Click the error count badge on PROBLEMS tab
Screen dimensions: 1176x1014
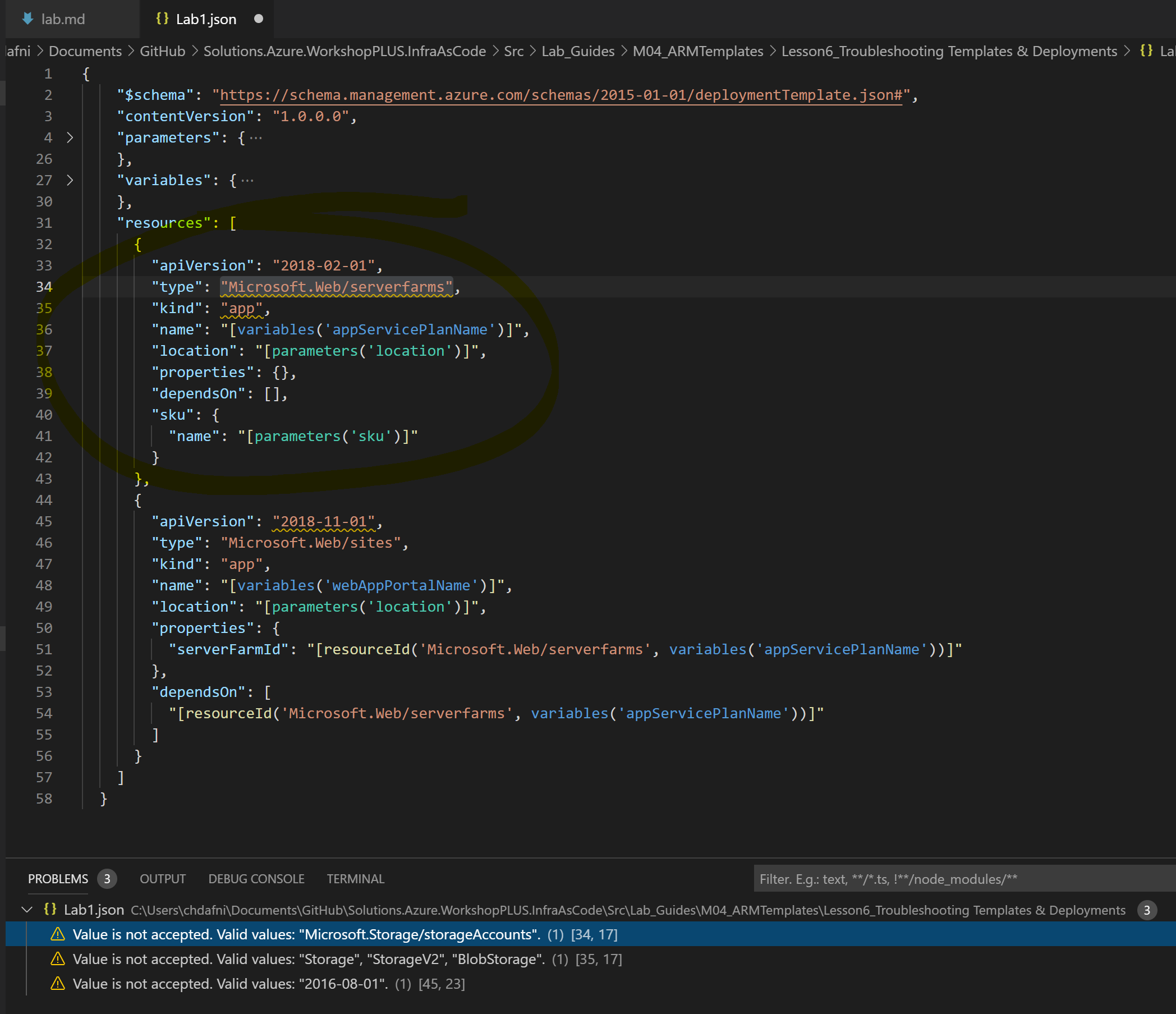tap(107, 878)
